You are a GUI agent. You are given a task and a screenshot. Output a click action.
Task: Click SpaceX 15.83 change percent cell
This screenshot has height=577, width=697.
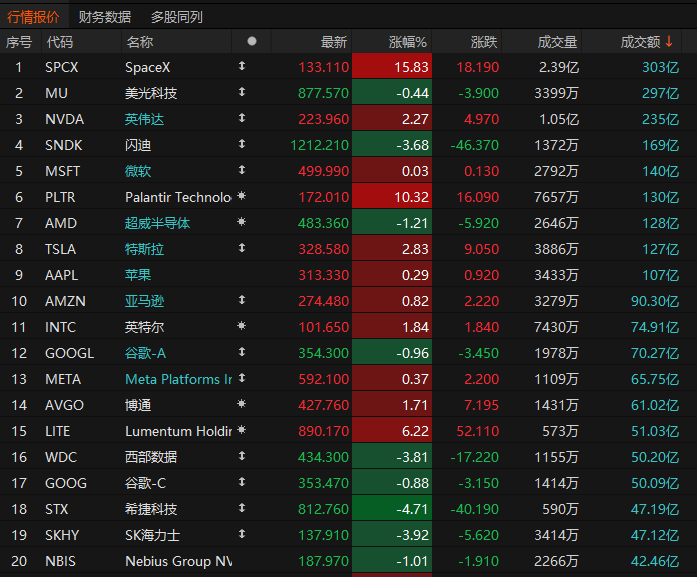point(392,67)
